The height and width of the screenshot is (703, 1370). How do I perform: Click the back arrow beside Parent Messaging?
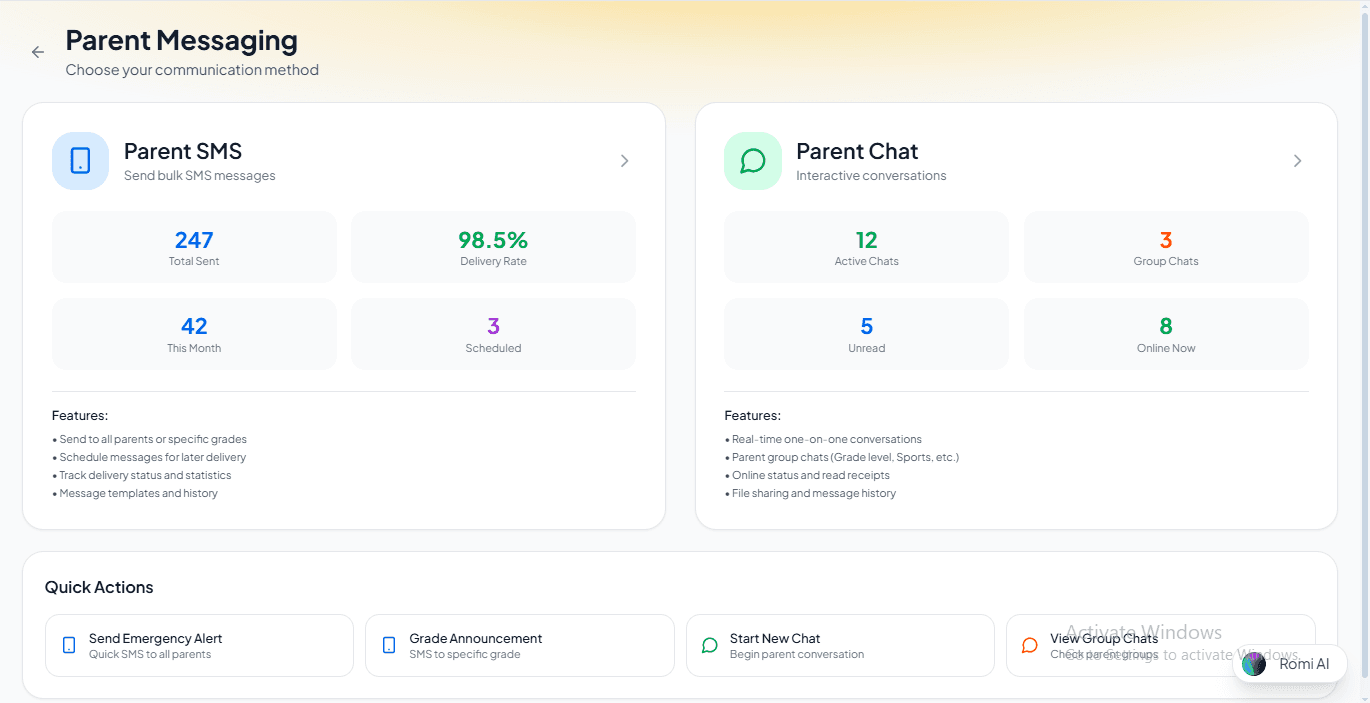pyautogui.click(x=38, y=52)
